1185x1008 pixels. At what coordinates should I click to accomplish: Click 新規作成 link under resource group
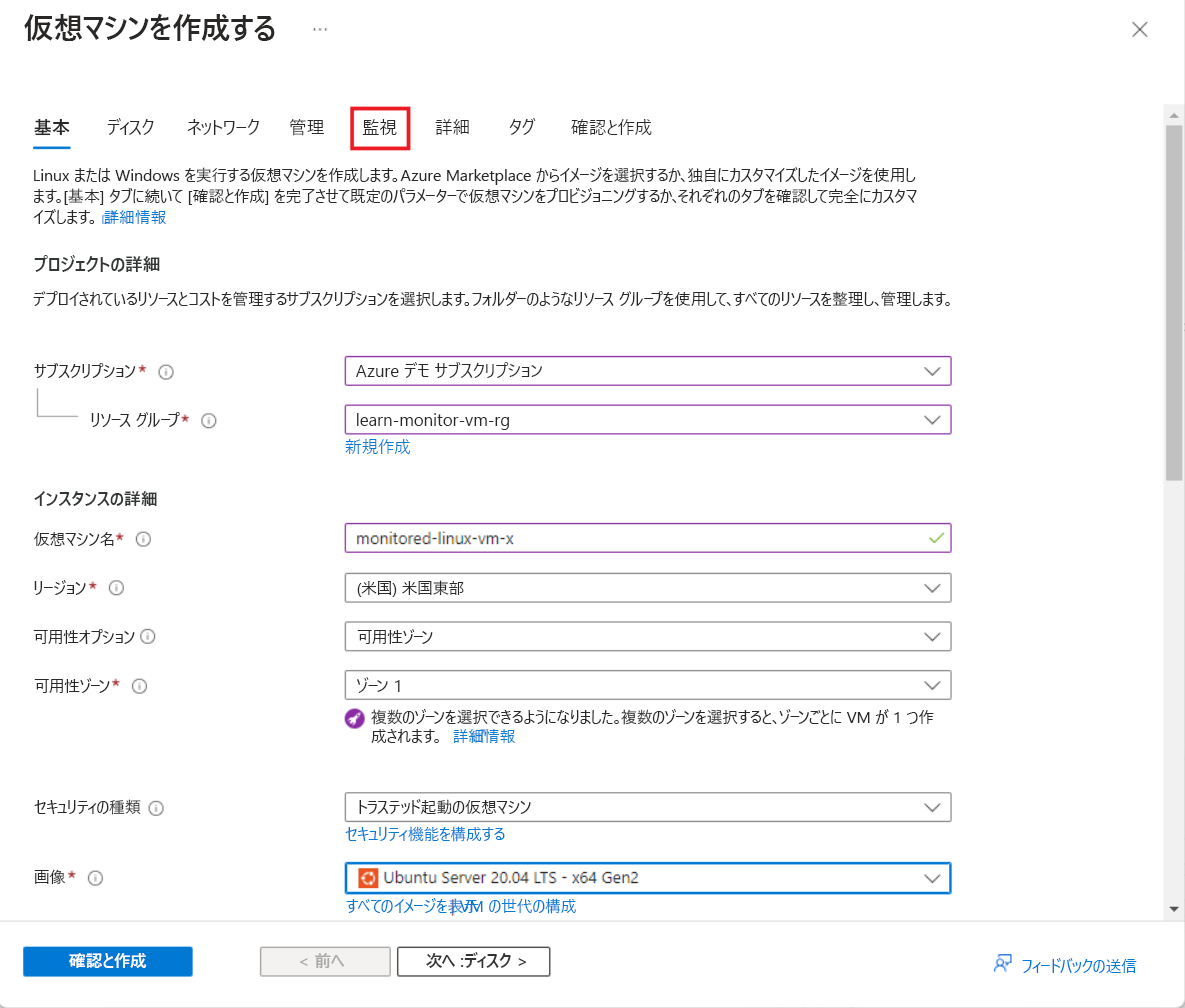click(377, 447)
